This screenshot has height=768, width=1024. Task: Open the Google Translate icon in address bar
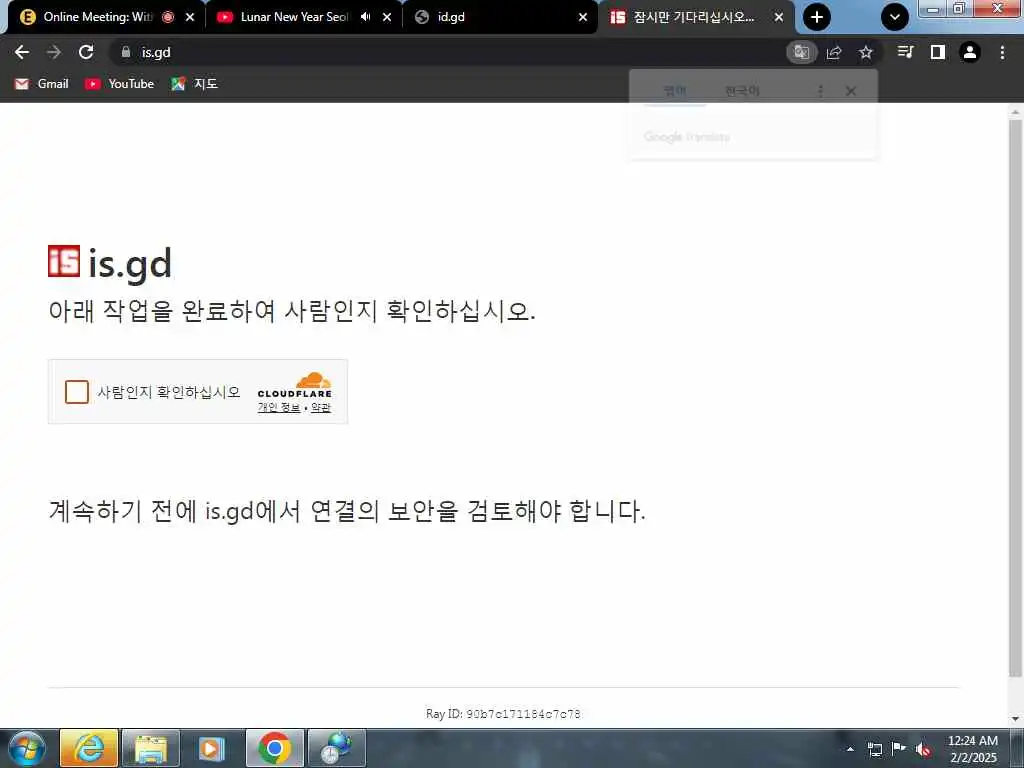(x=801, y=52)
